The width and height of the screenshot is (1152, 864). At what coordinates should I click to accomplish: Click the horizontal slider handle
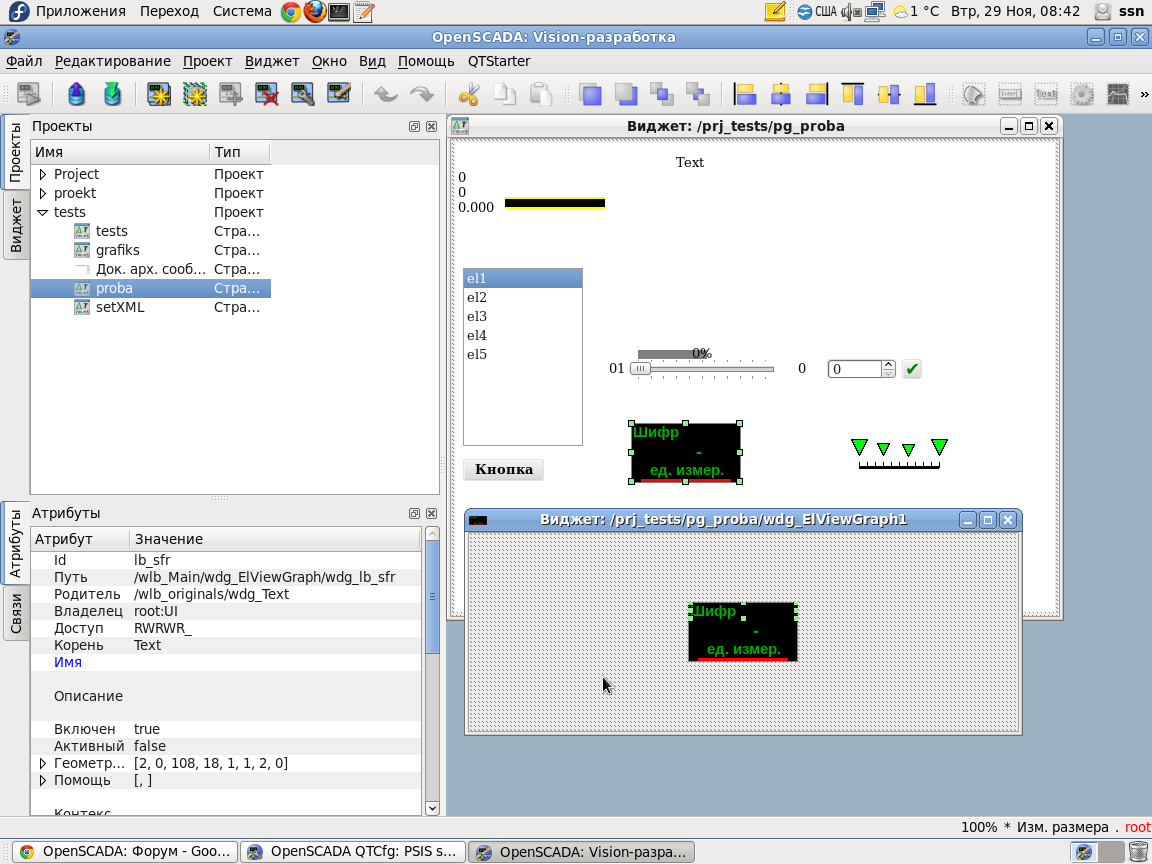(640, 369)
